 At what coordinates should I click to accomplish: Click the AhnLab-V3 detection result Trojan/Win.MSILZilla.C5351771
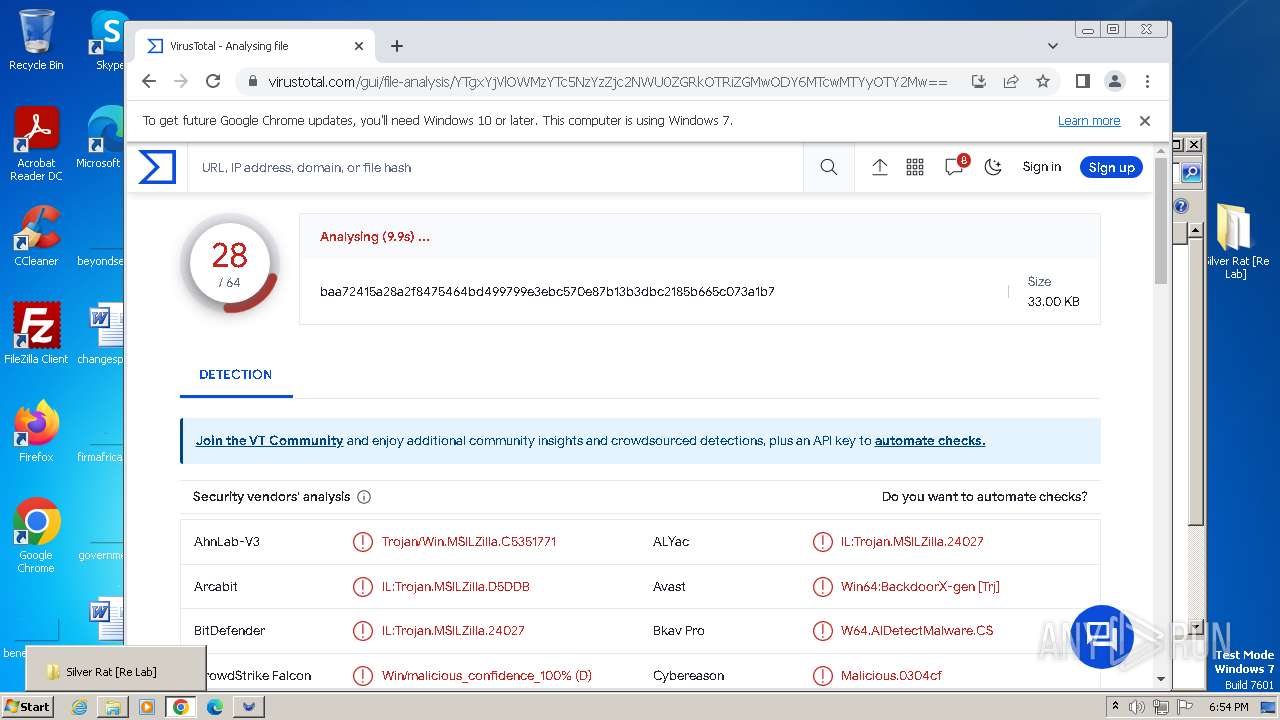tap(469, 541)
